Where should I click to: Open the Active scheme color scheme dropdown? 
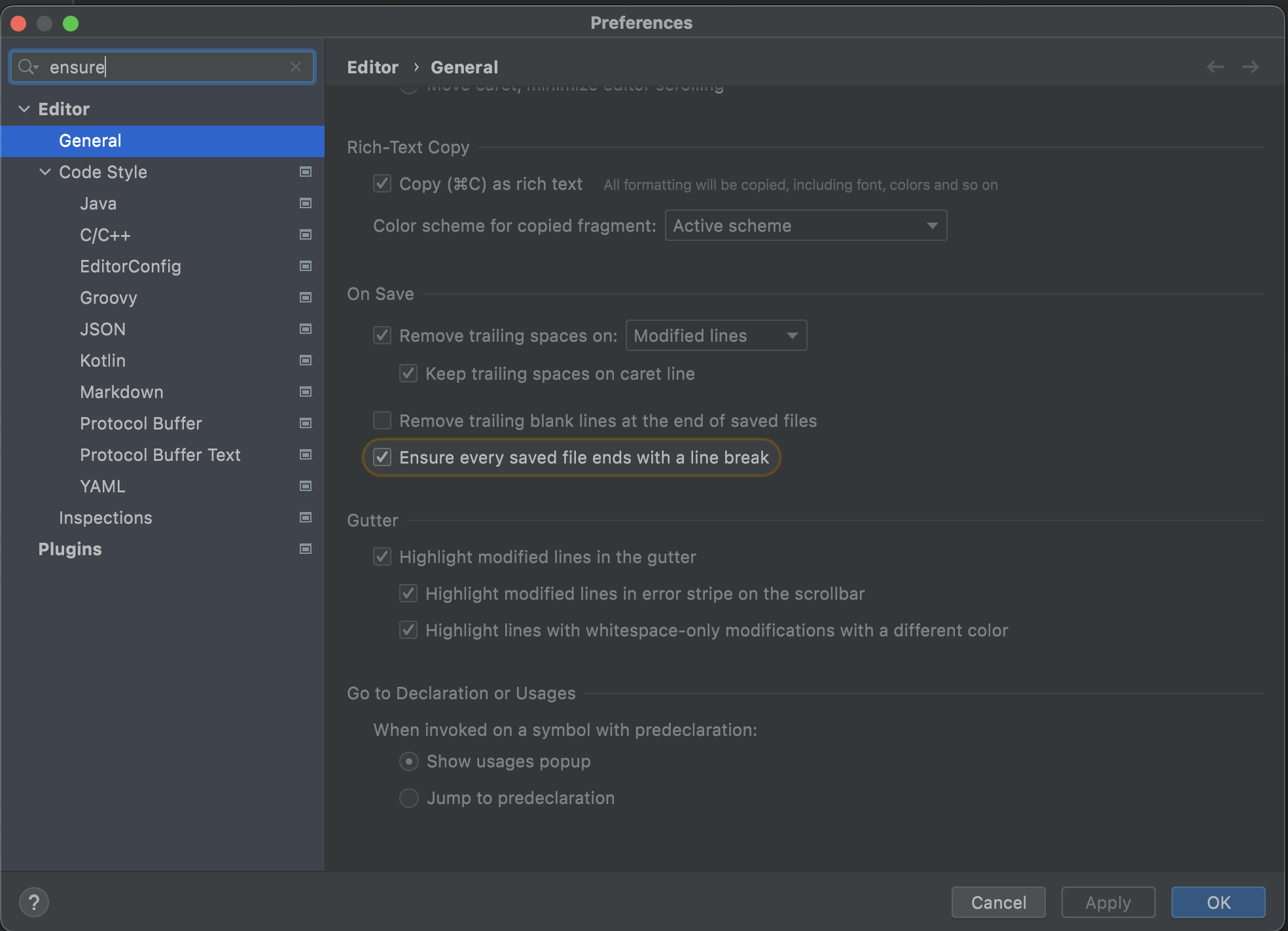(806, 225)
